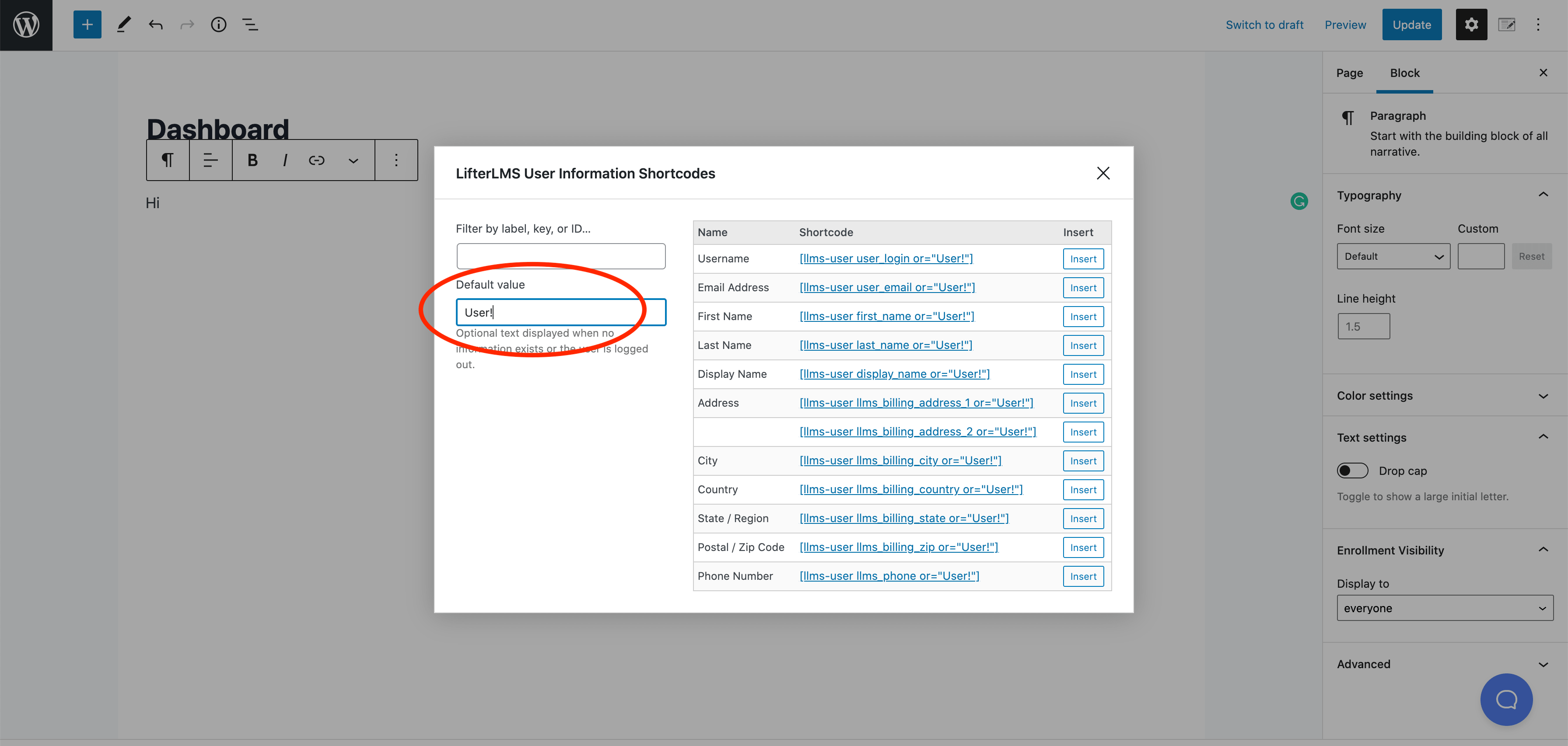Click the llms_phone shortcode link
This screenshot has height=746, width=1568.
pyautogui.click(x=889, y=576)
